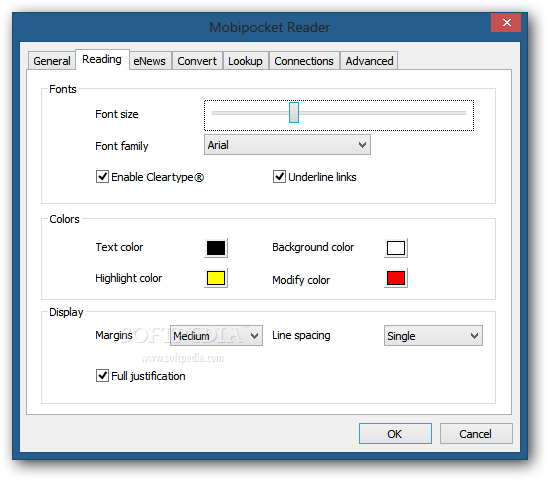This screenshot has width=548, height=480.
Task: Close the Mobipocket Reader dialog
Action: tap(506, 23)
